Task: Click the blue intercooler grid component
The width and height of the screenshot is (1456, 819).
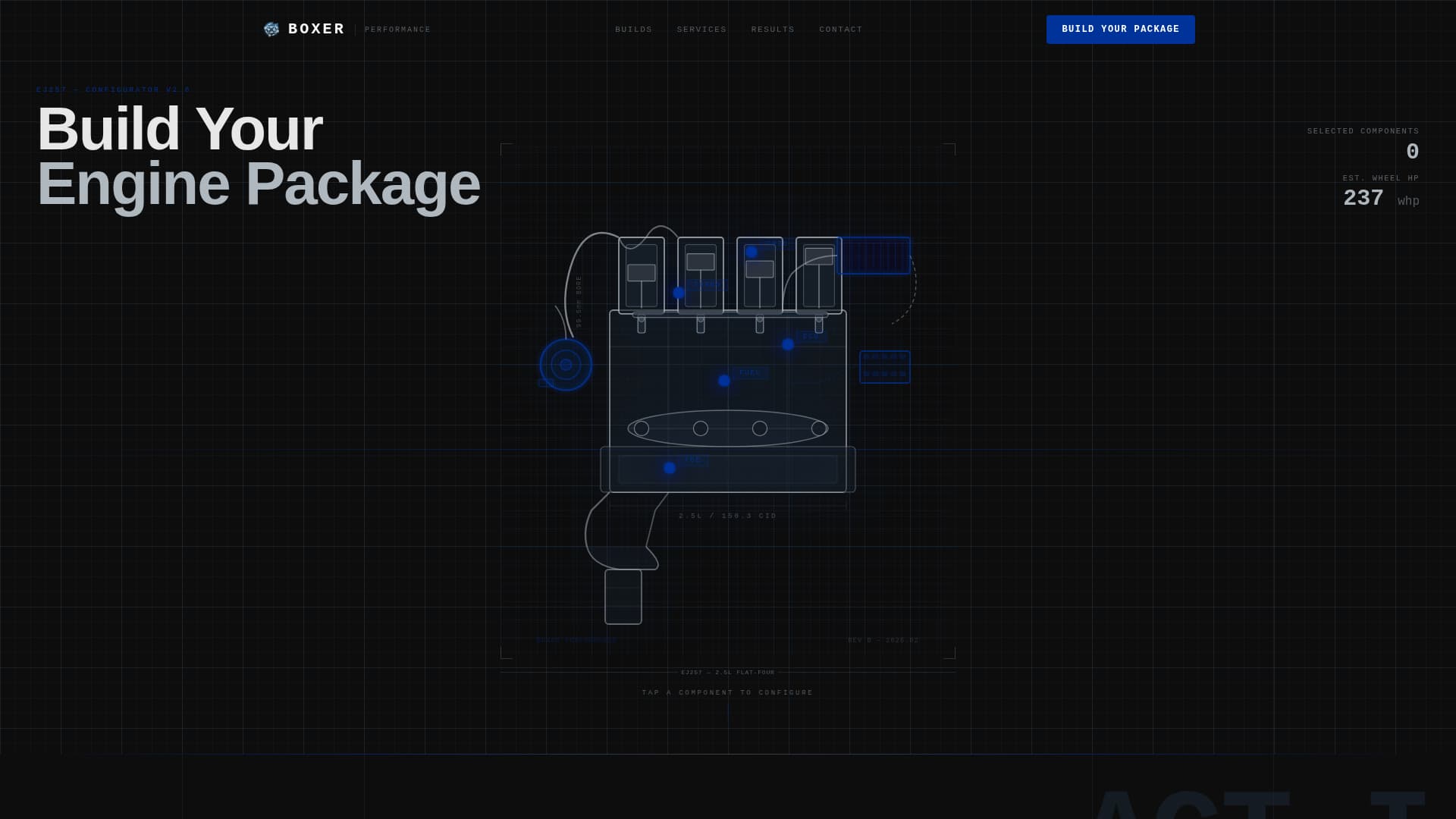Action: point(874,256)
